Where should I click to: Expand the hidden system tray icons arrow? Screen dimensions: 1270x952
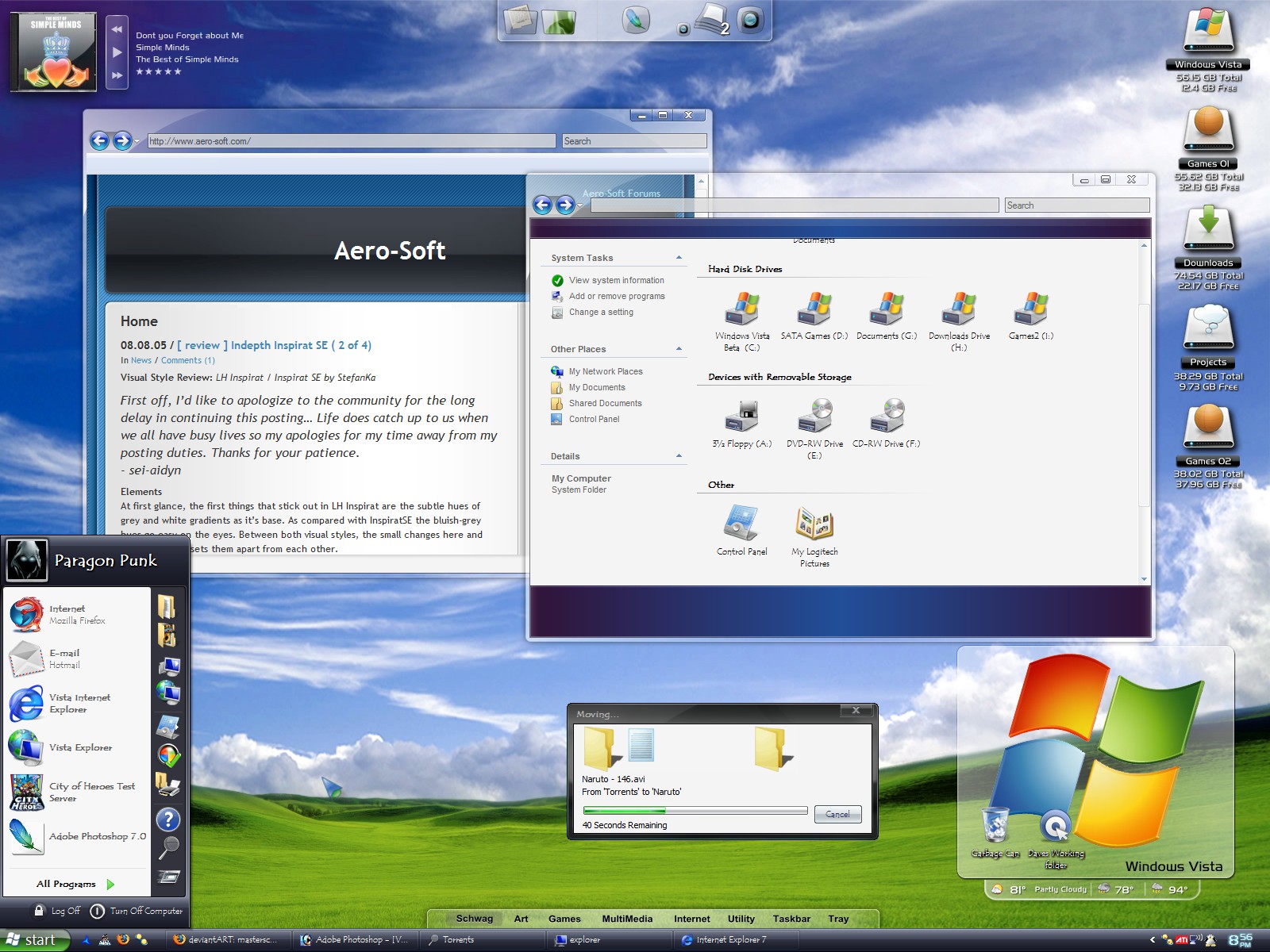(1153, 940)
